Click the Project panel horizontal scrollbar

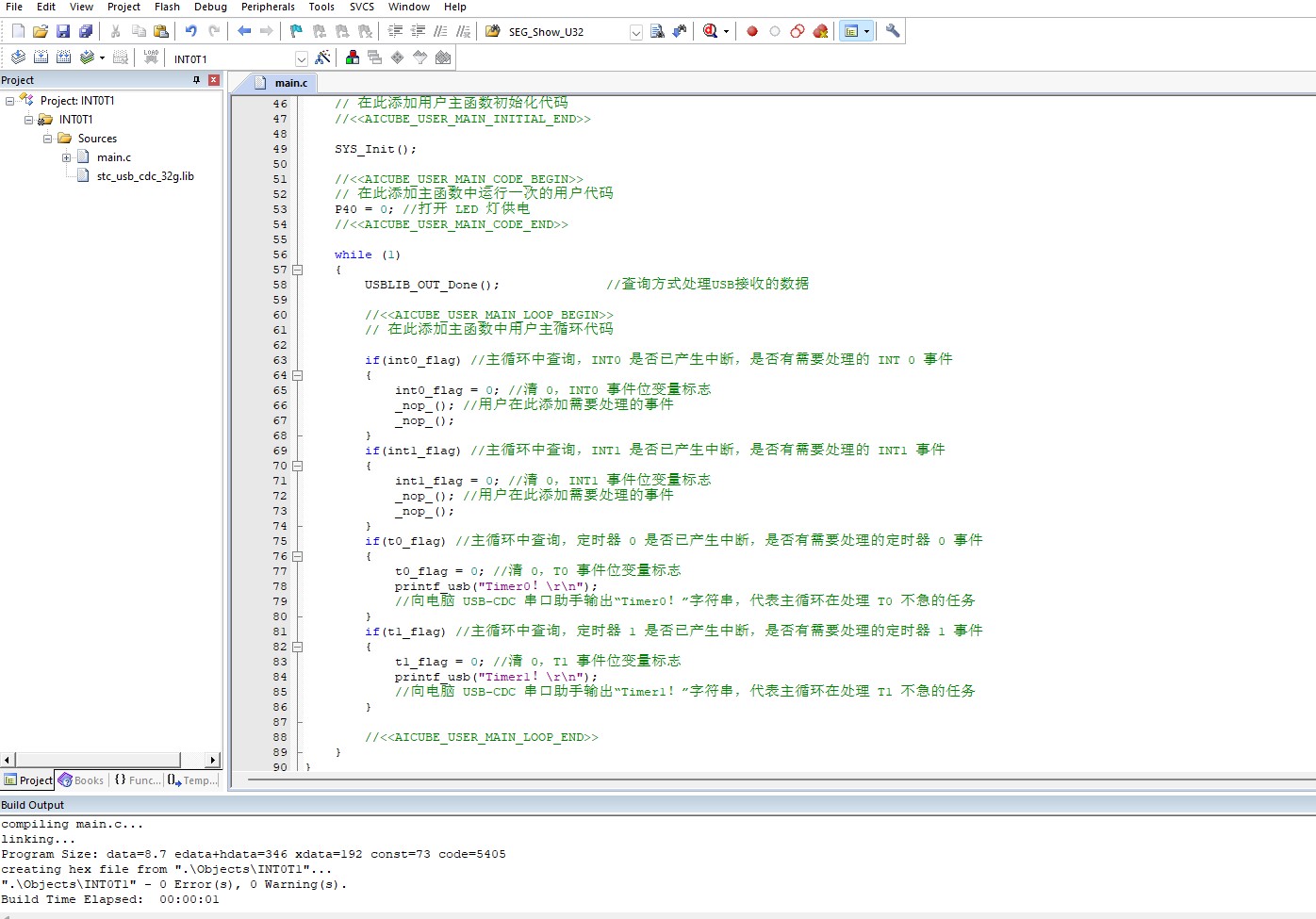(98, 760)
